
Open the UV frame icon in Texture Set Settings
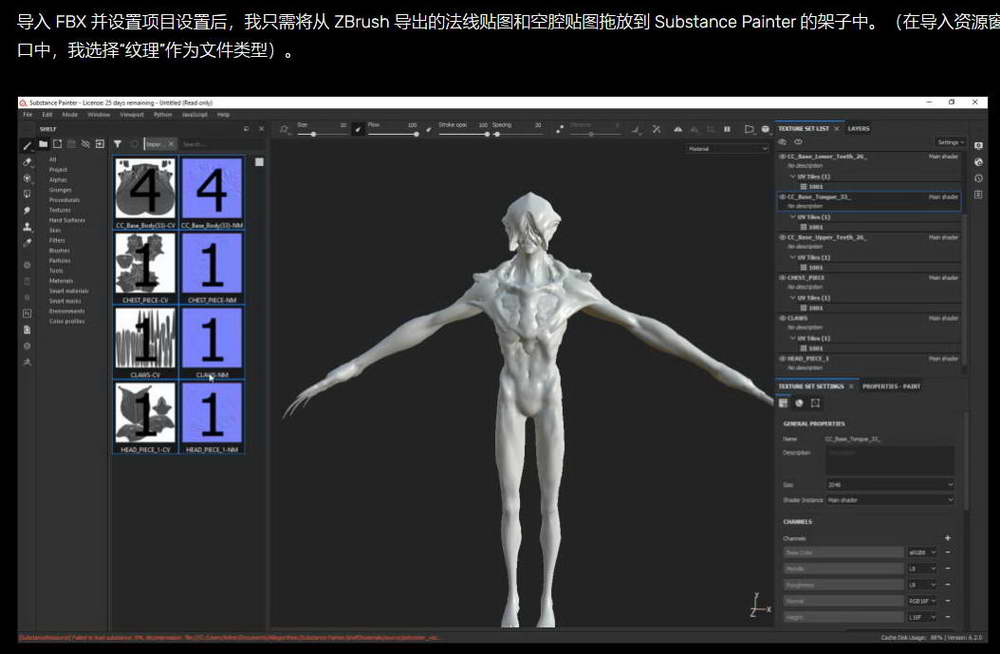(815, 403)
